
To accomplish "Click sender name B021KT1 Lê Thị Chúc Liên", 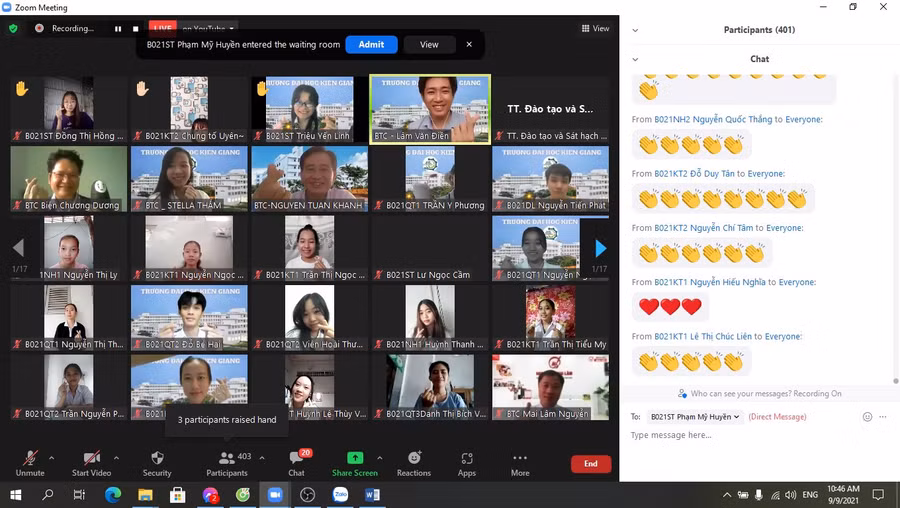I will coord(703,336).
